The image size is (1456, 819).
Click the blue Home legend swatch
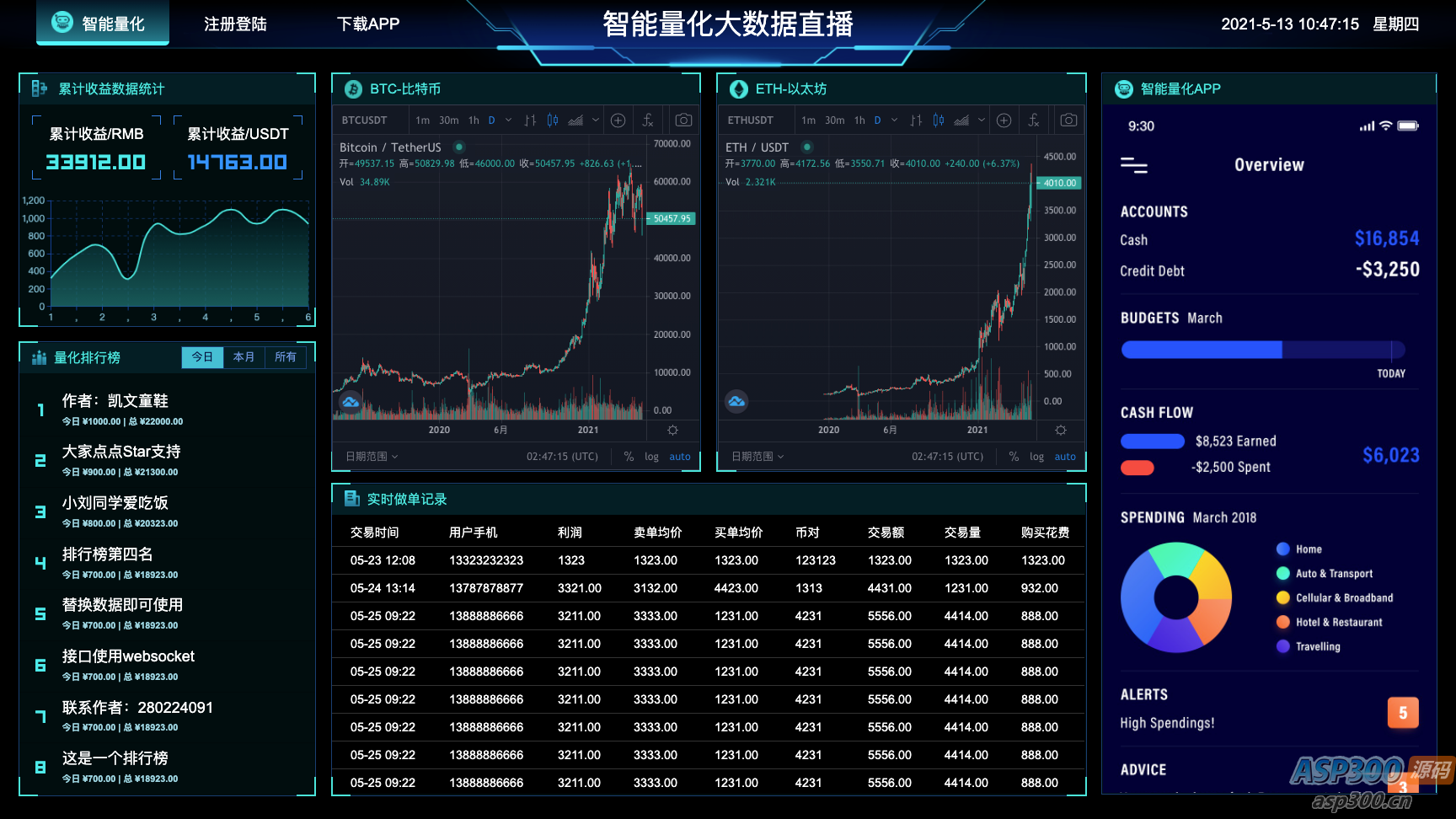pos(1283,549)
